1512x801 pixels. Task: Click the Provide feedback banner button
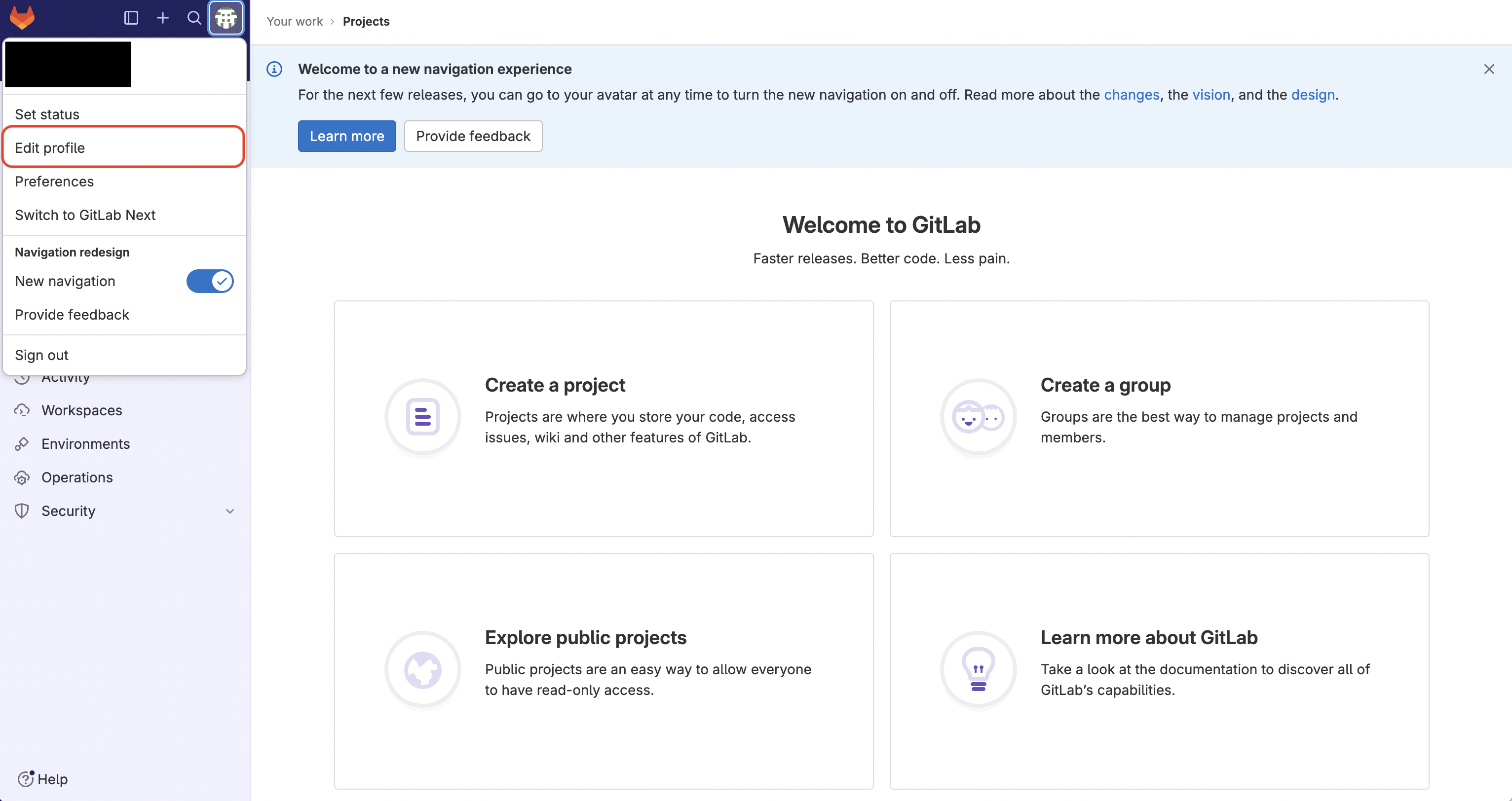tap(473, 136)
